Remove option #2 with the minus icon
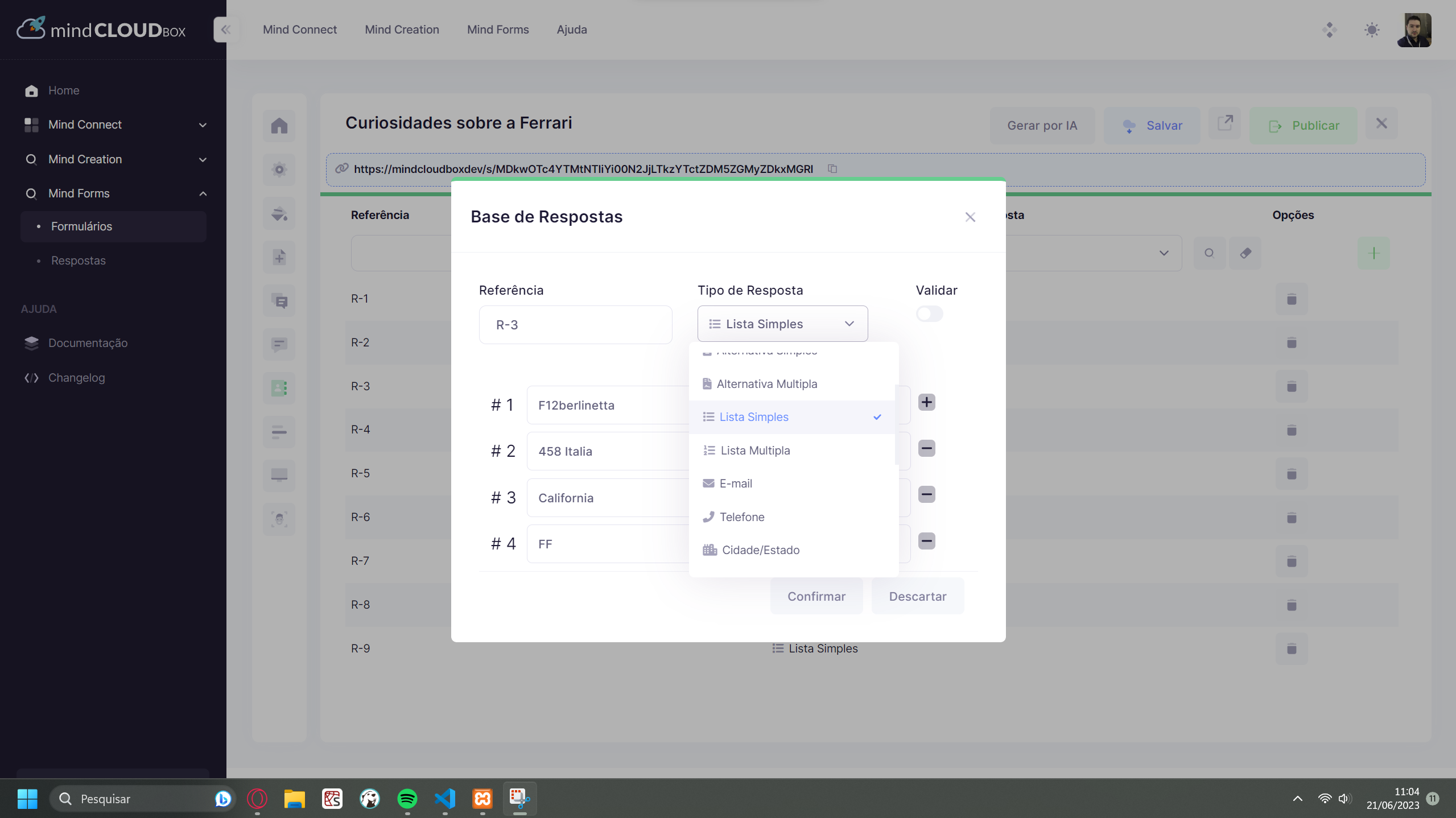This screenshot has height=818, width=1456. click(926, 448)
